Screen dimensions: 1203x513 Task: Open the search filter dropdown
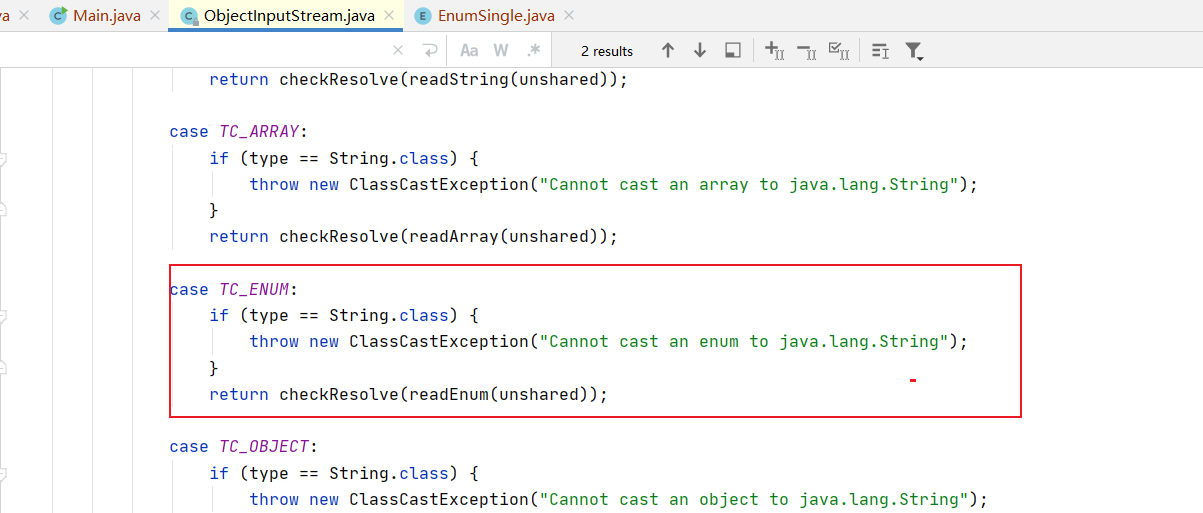[x=914, y=50]
